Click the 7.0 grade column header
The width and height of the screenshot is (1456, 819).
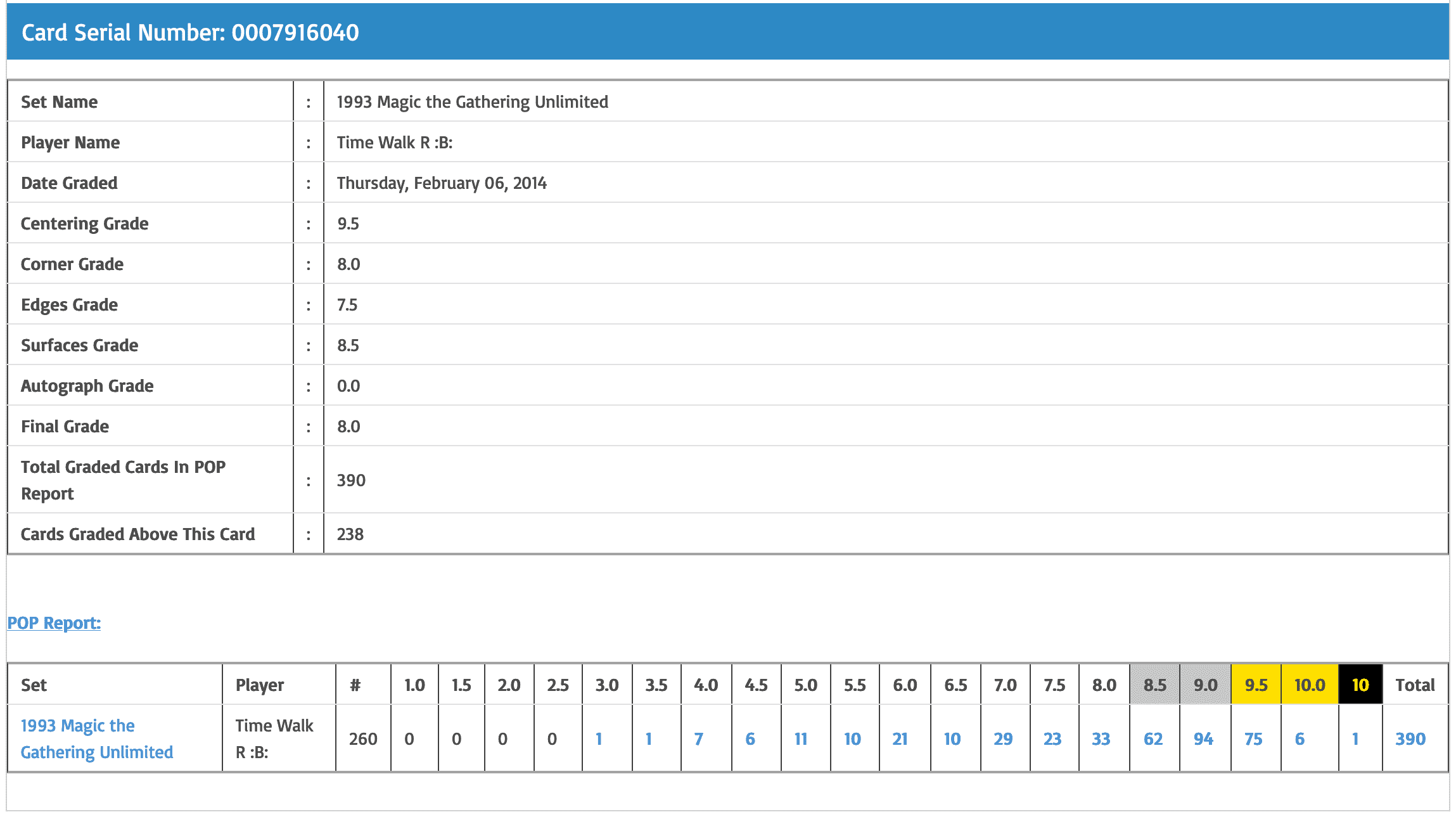[1005, 685]
